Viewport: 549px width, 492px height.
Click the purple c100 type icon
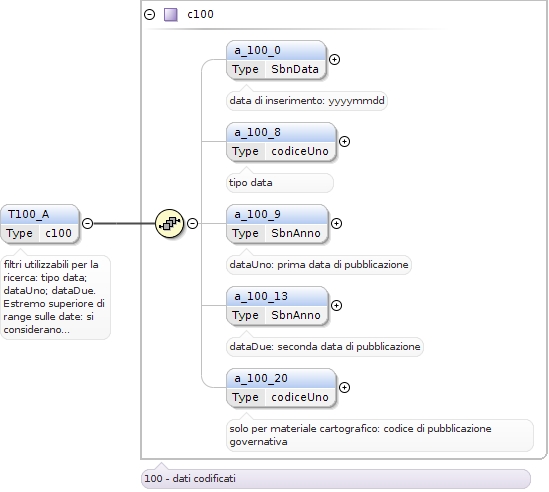pos(171,15)
